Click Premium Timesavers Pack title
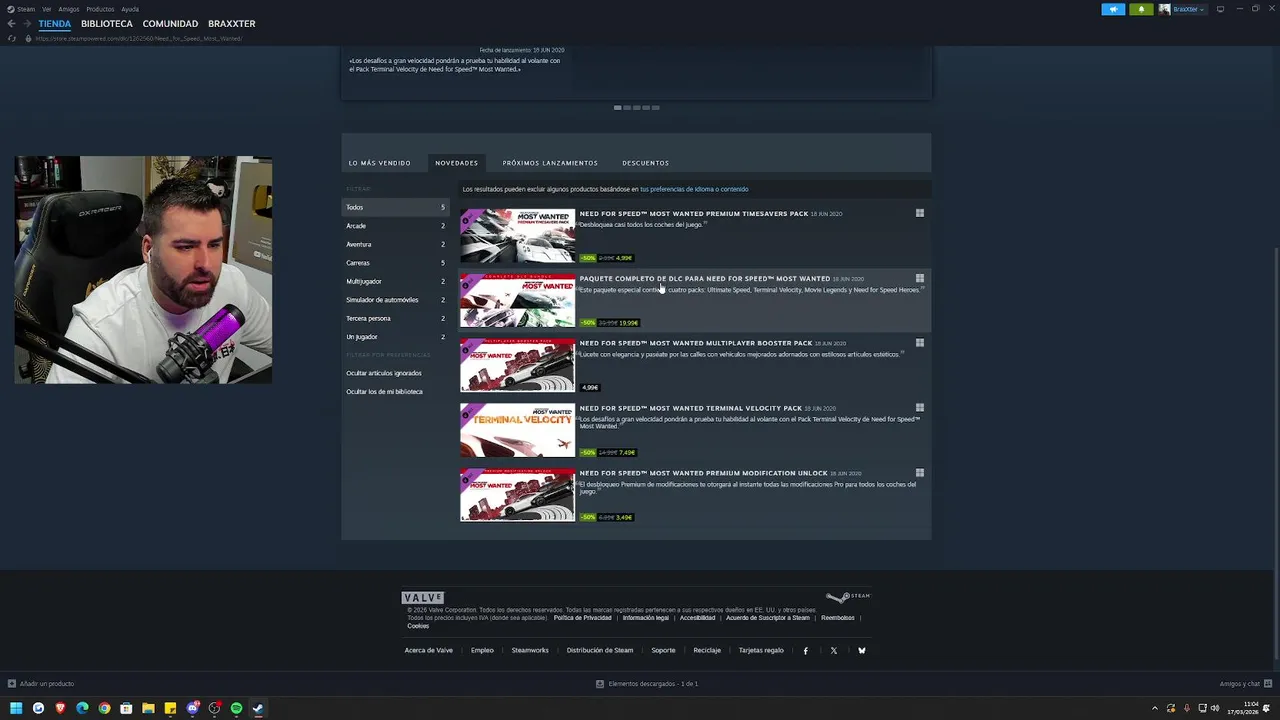1280x720 pixels. pos(694,214)
